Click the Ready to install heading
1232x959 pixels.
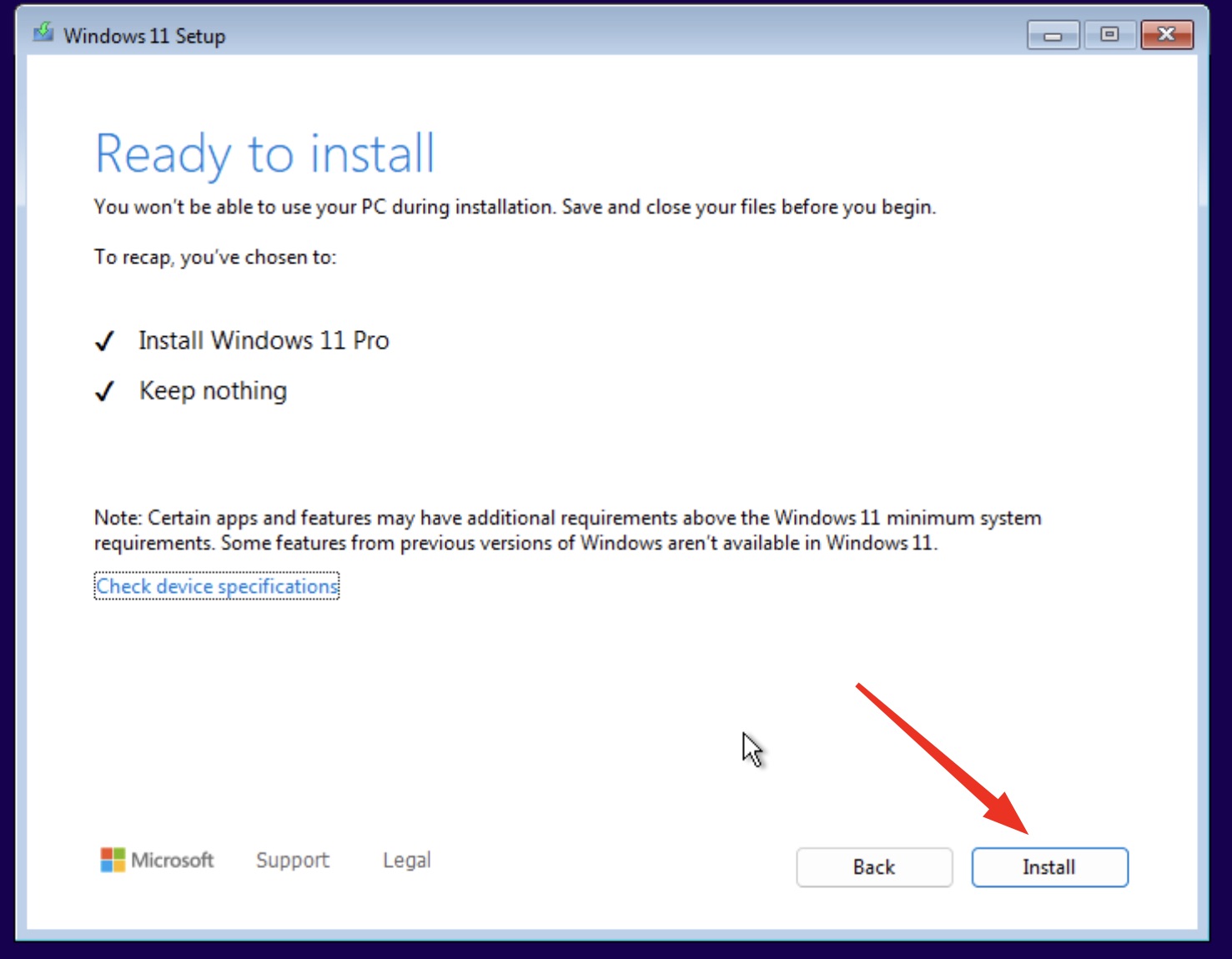(x=264, y=154)
